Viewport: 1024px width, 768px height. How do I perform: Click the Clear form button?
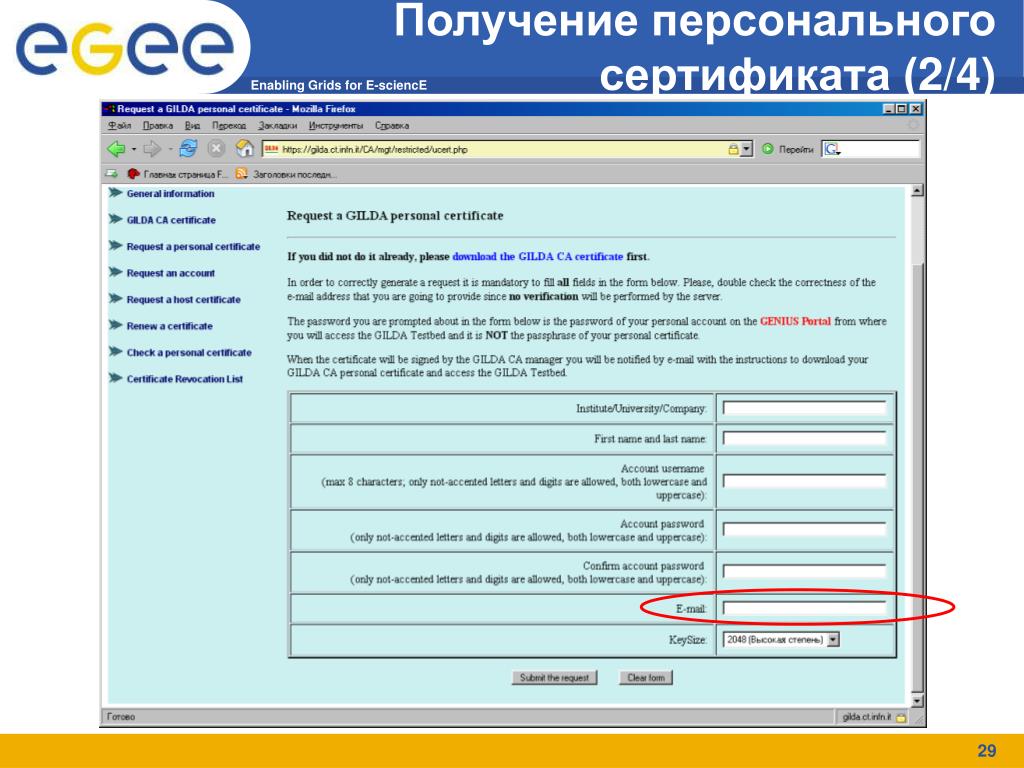[646, 678]
